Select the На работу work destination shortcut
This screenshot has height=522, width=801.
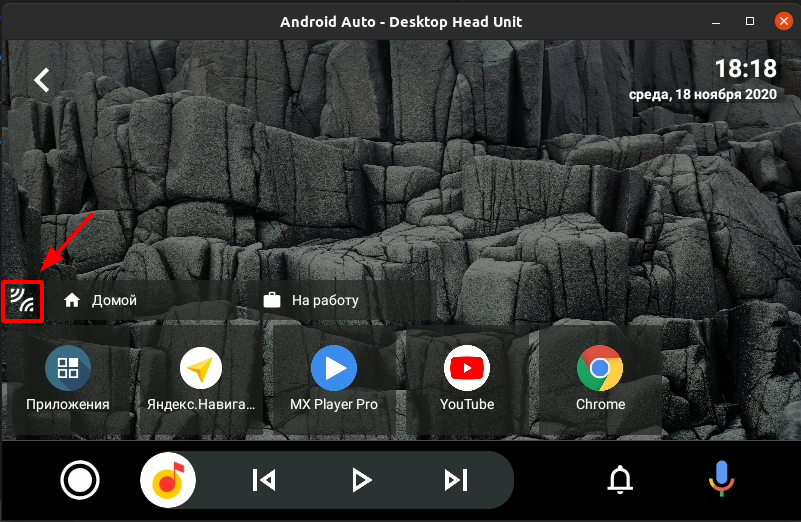click(x=310, y=300)
